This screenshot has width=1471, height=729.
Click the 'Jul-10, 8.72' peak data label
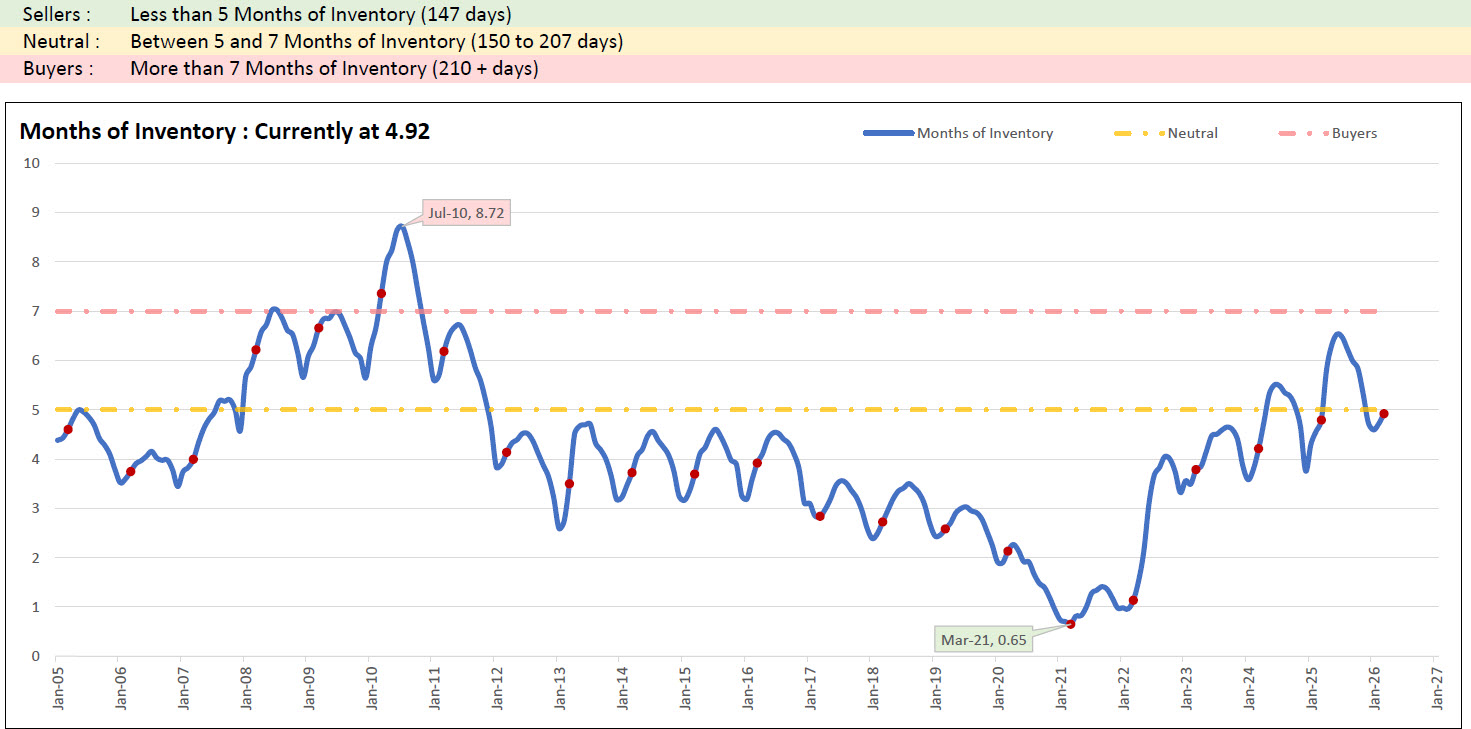point(466,212)
